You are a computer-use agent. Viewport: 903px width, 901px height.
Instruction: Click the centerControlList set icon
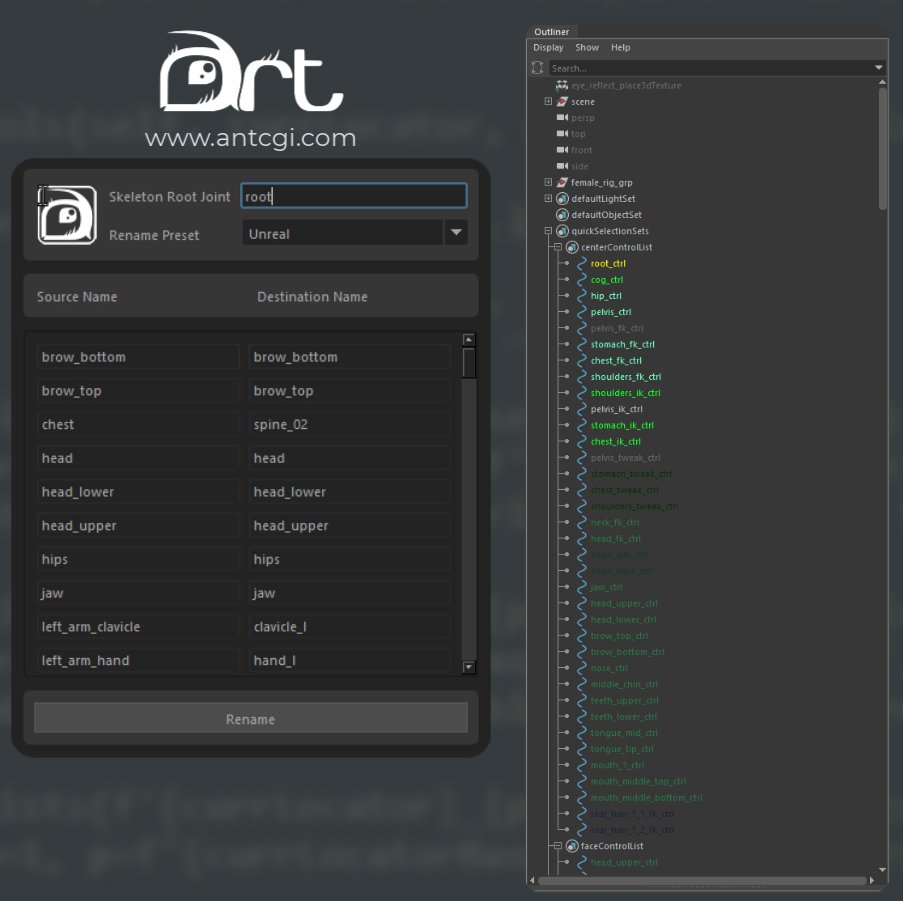tap(572, 247)
